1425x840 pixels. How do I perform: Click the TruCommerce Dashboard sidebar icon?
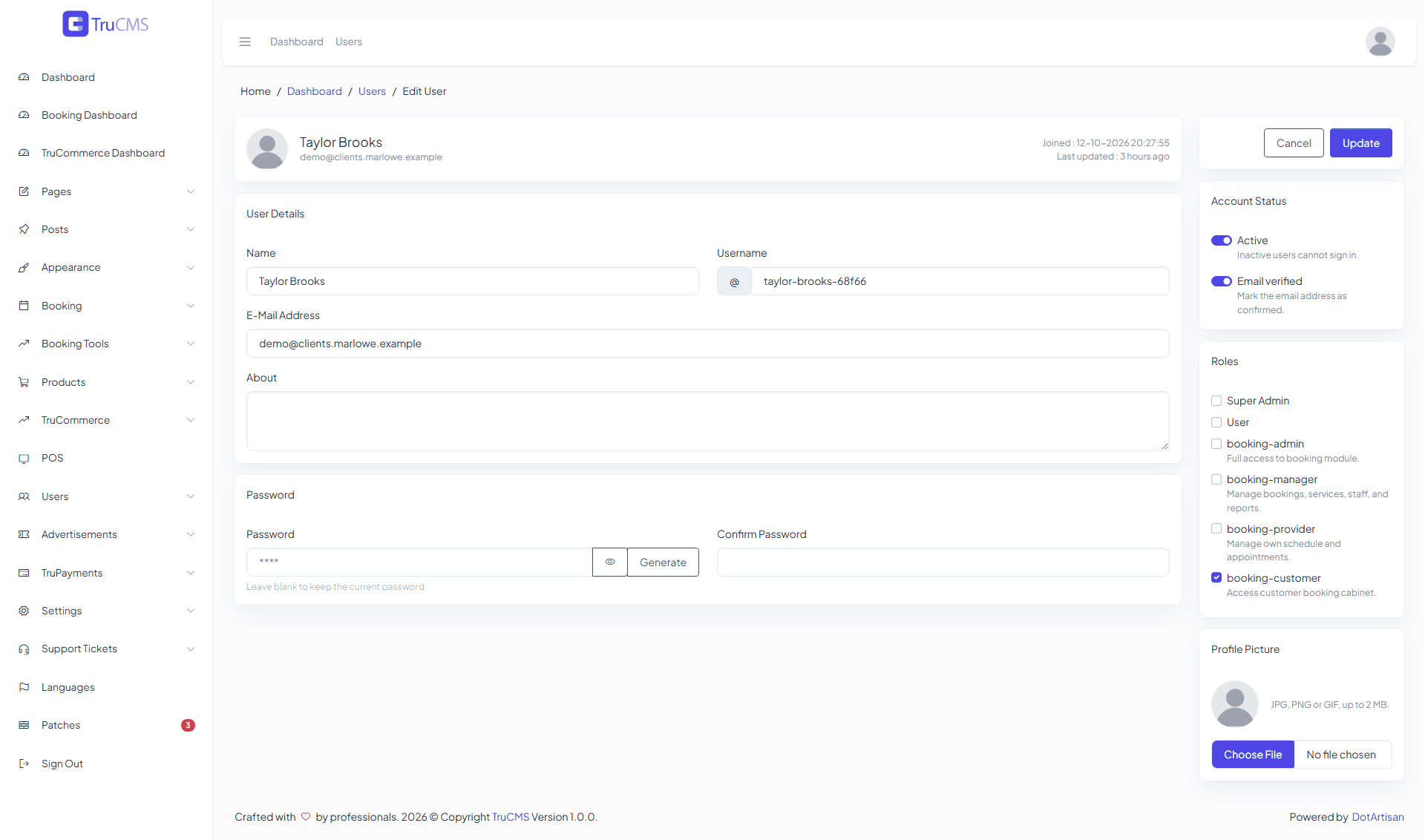(x=24, y=153)
